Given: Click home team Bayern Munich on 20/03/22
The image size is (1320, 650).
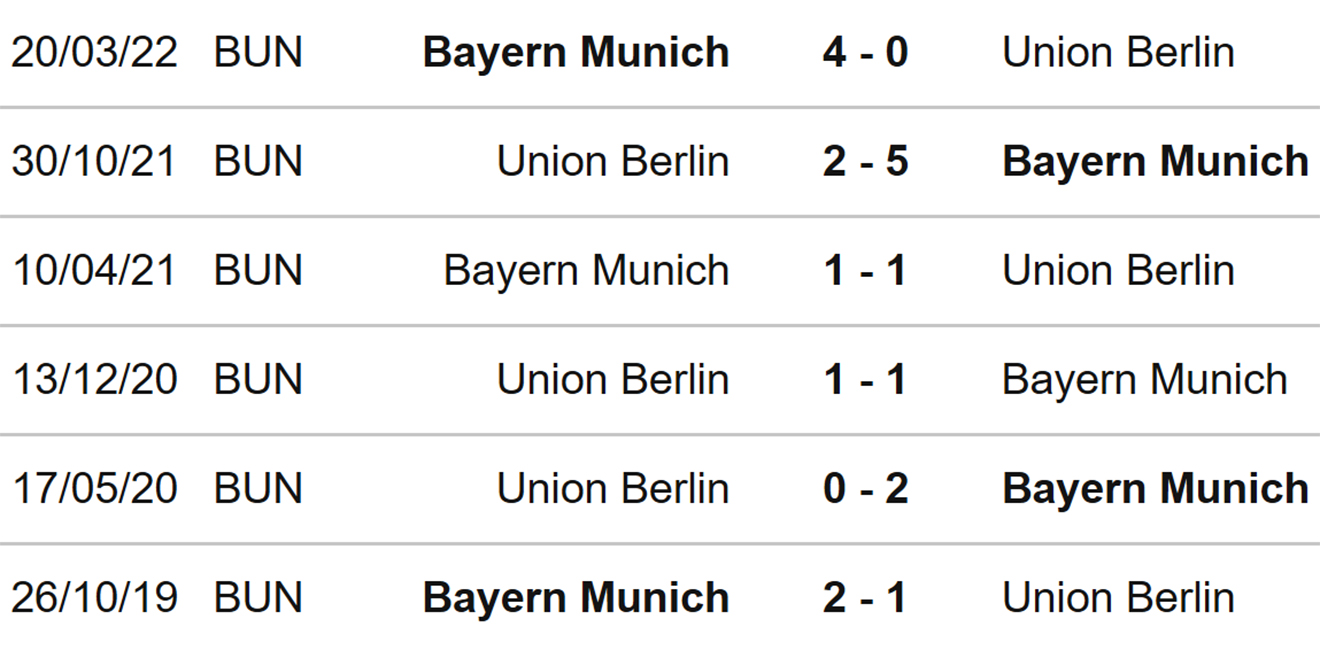Looking at the screenshot, I should click(x=576, y=52).
